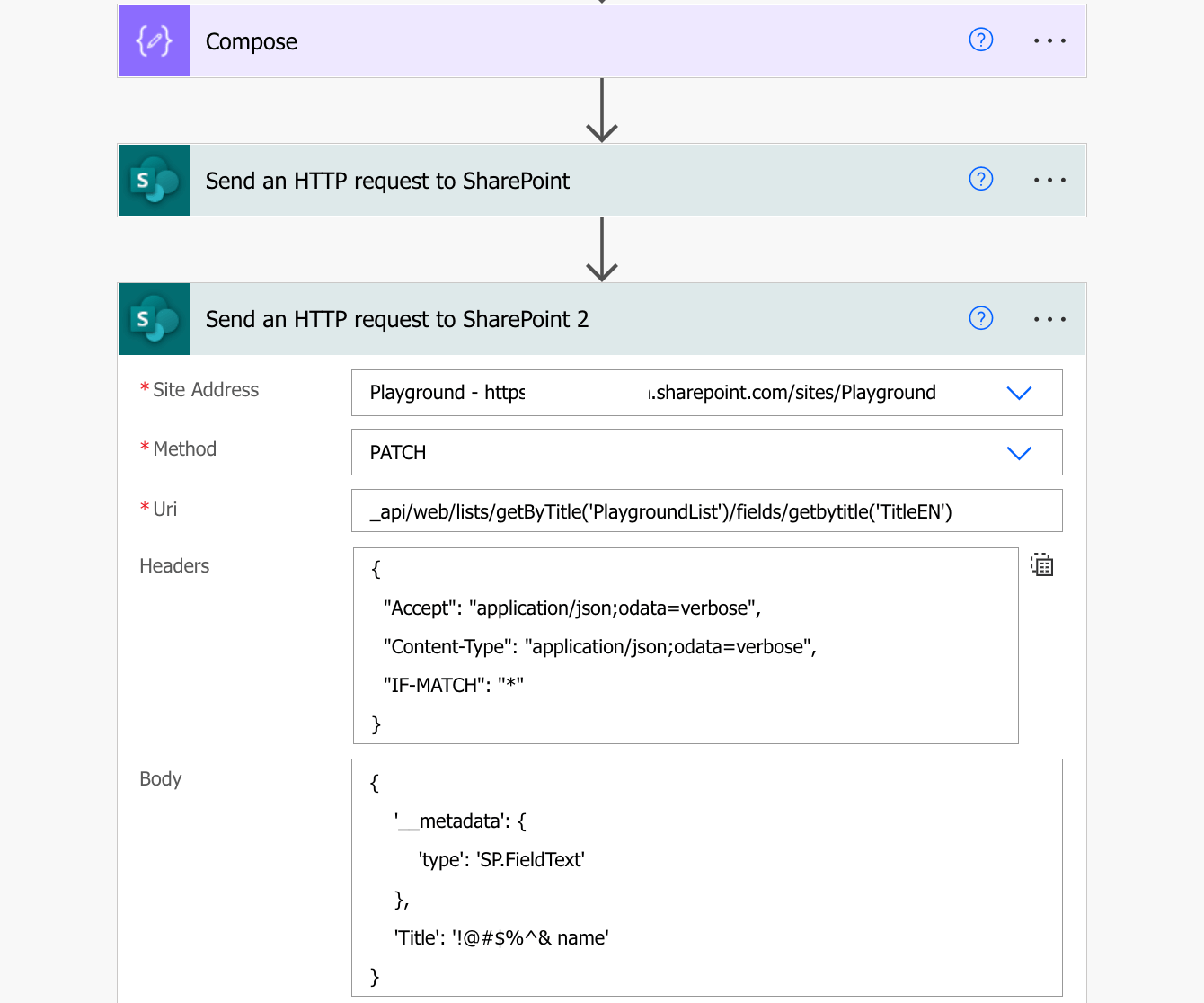Click inside the Uri input field

[x=706, y=510]
